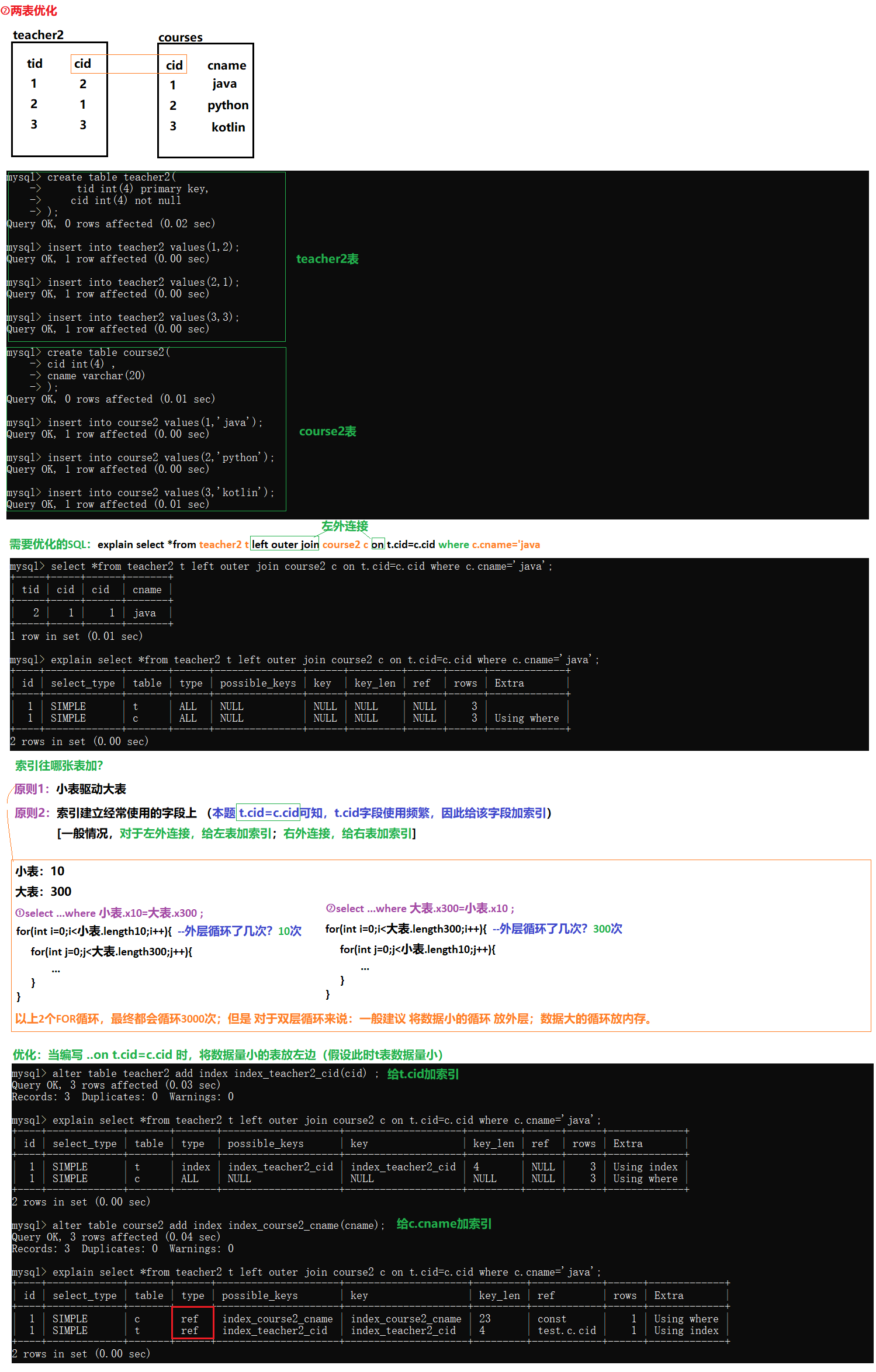Click the red-boxed ref type cells

click(192, 1324)
